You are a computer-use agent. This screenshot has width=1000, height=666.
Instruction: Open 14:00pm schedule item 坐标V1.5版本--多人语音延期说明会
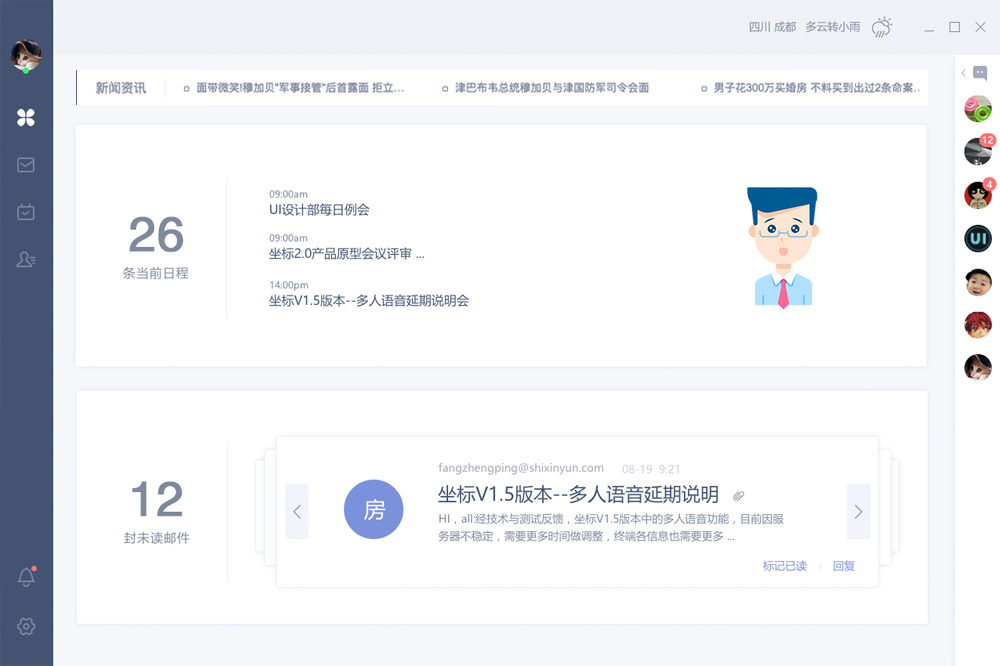pyautogui.click(x=369, y=300)
